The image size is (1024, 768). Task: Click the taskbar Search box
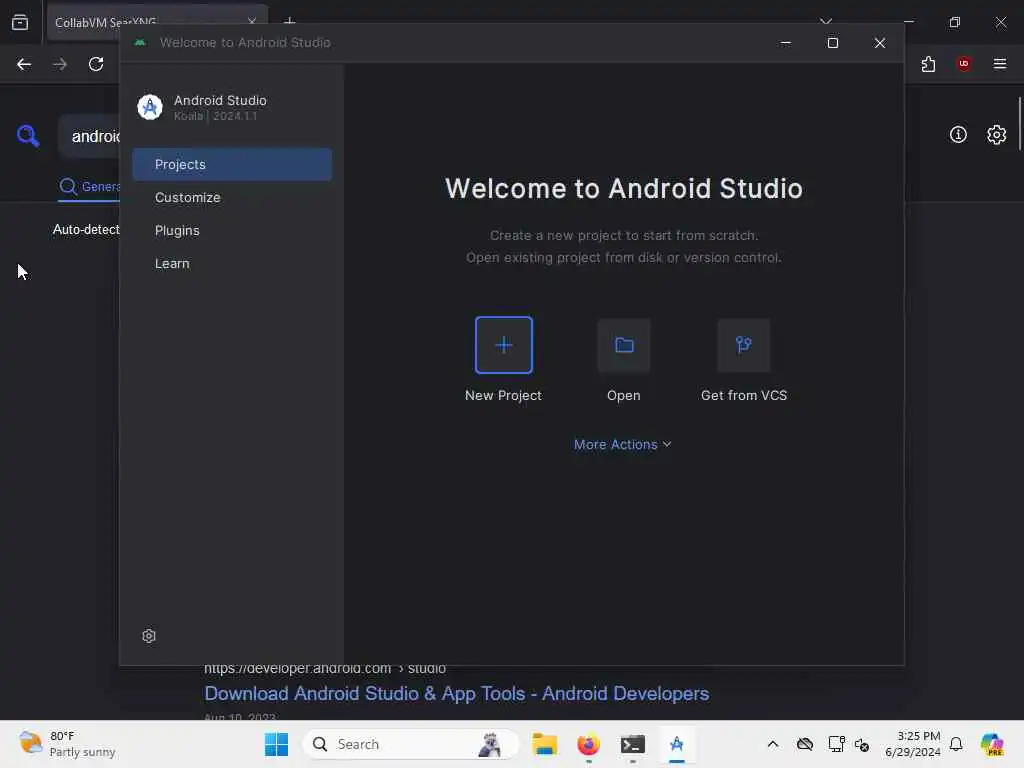tap(410, 744)
